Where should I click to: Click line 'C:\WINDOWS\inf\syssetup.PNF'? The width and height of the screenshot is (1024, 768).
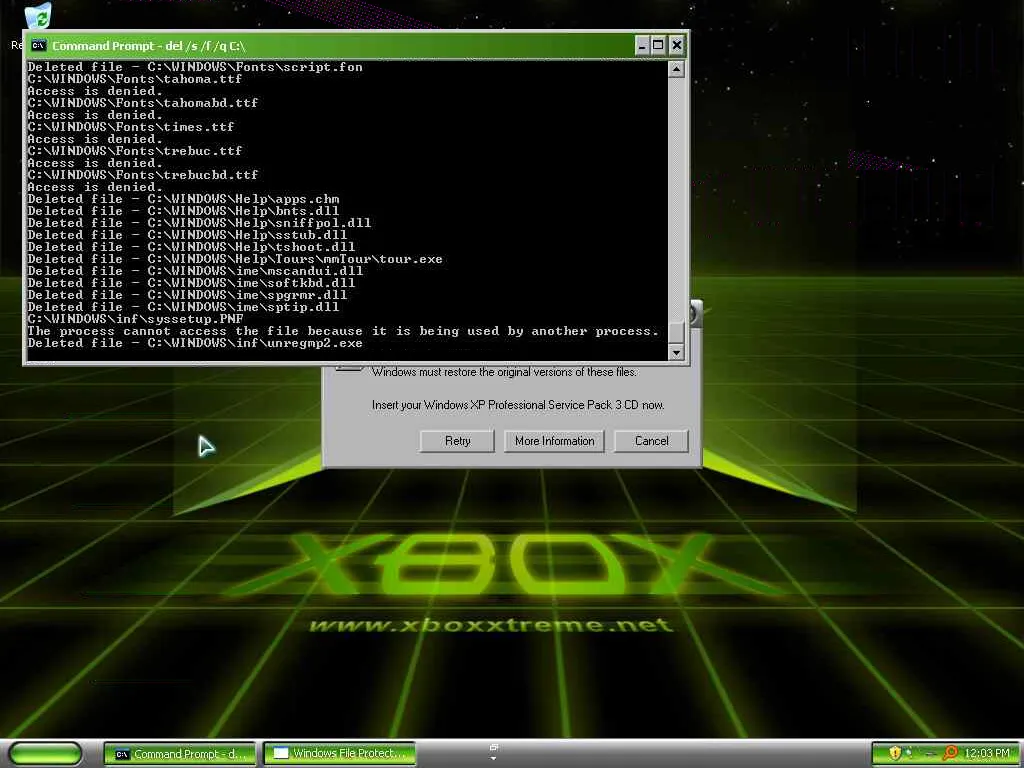point(135,319)
